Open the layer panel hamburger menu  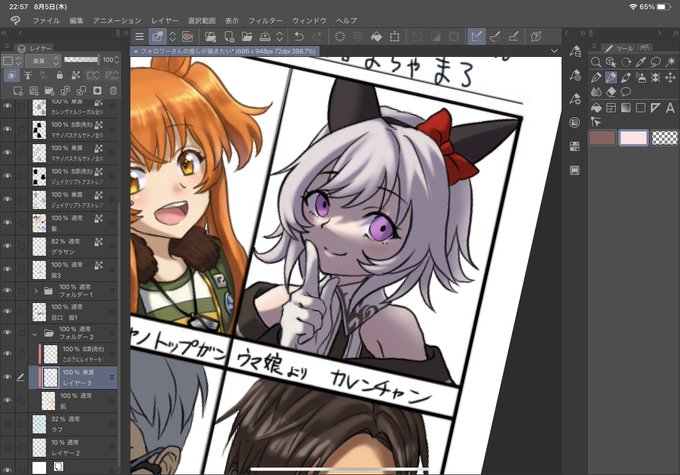pyautogui.click(x=7, y=46)
